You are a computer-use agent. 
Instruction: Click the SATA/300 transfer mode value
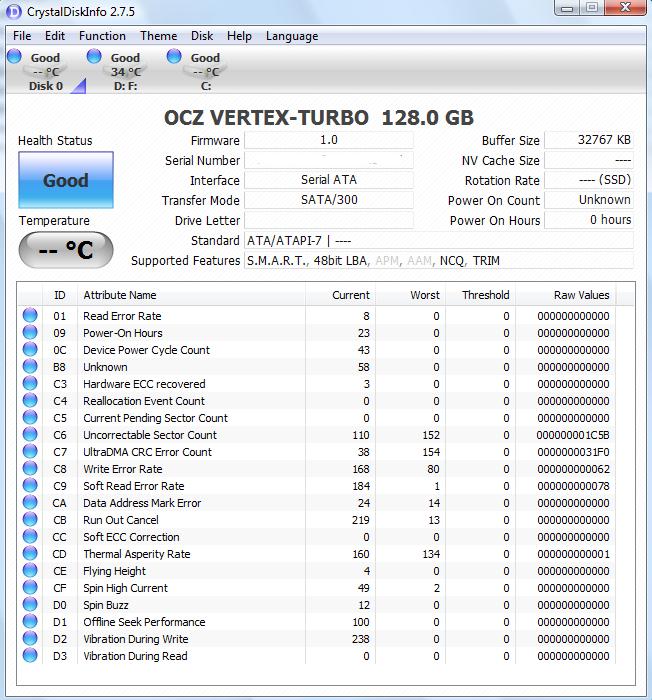coord(329,200)
